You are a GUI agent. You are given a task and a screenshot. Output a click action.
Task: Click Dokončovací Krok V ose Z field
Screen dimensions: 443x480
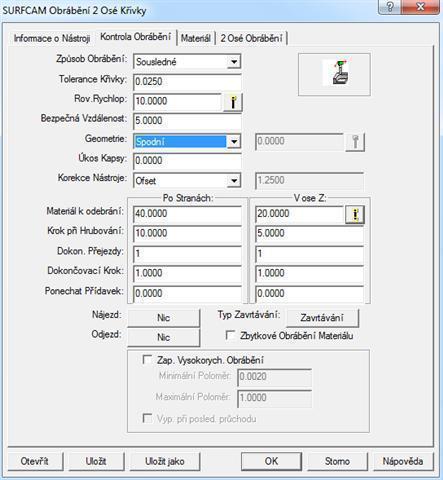pyautogui.click(x=309, y=274)
